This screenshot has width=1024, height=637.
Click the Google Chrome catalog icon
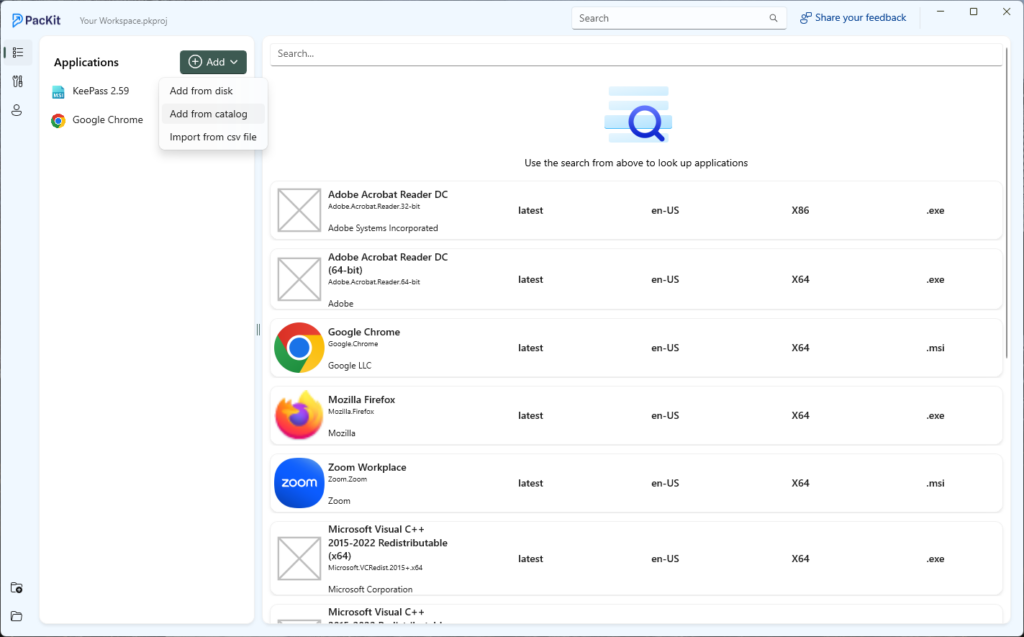tap(299, 348)
